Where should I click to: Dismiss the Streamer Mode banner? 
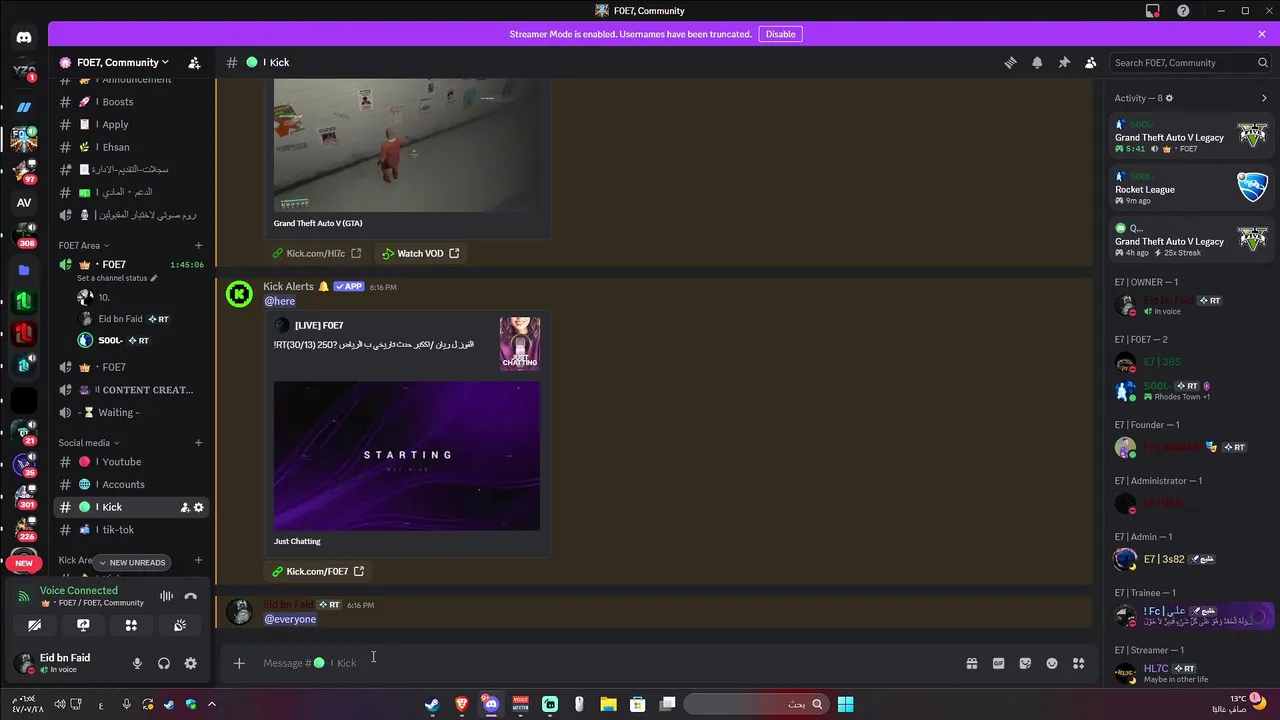pos(1262,34)
